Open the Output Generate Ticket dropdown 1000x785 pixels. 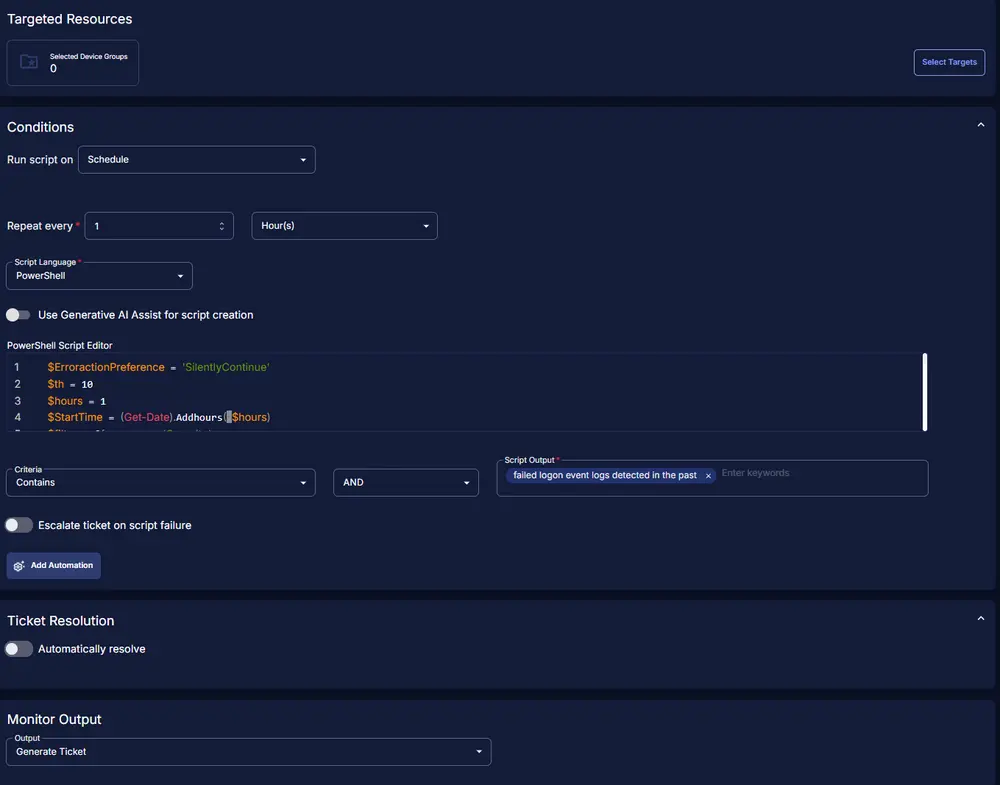(248, 752)
